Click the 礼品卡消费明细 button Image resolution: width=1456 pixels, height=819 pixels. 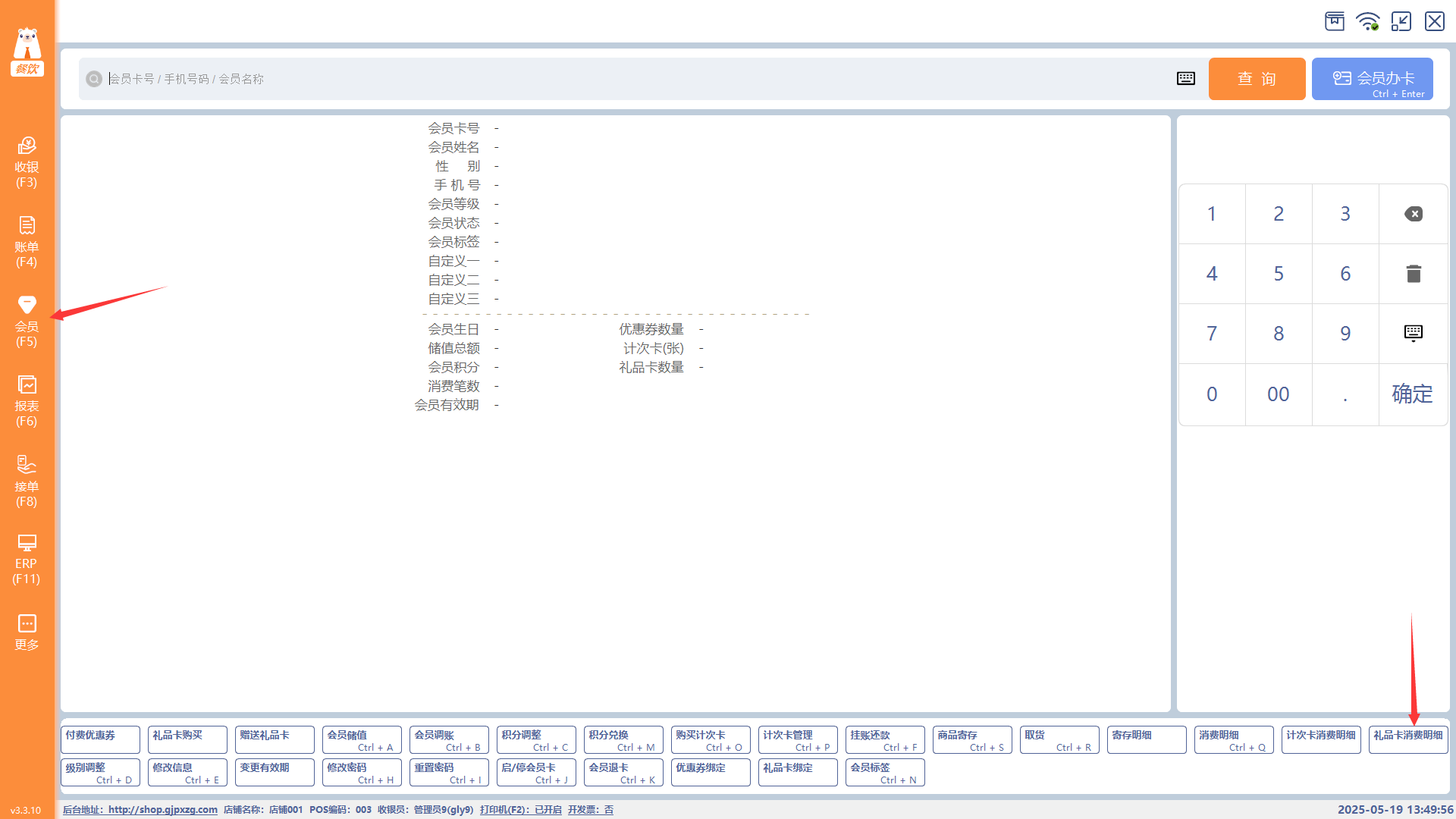click(1407, 739)
